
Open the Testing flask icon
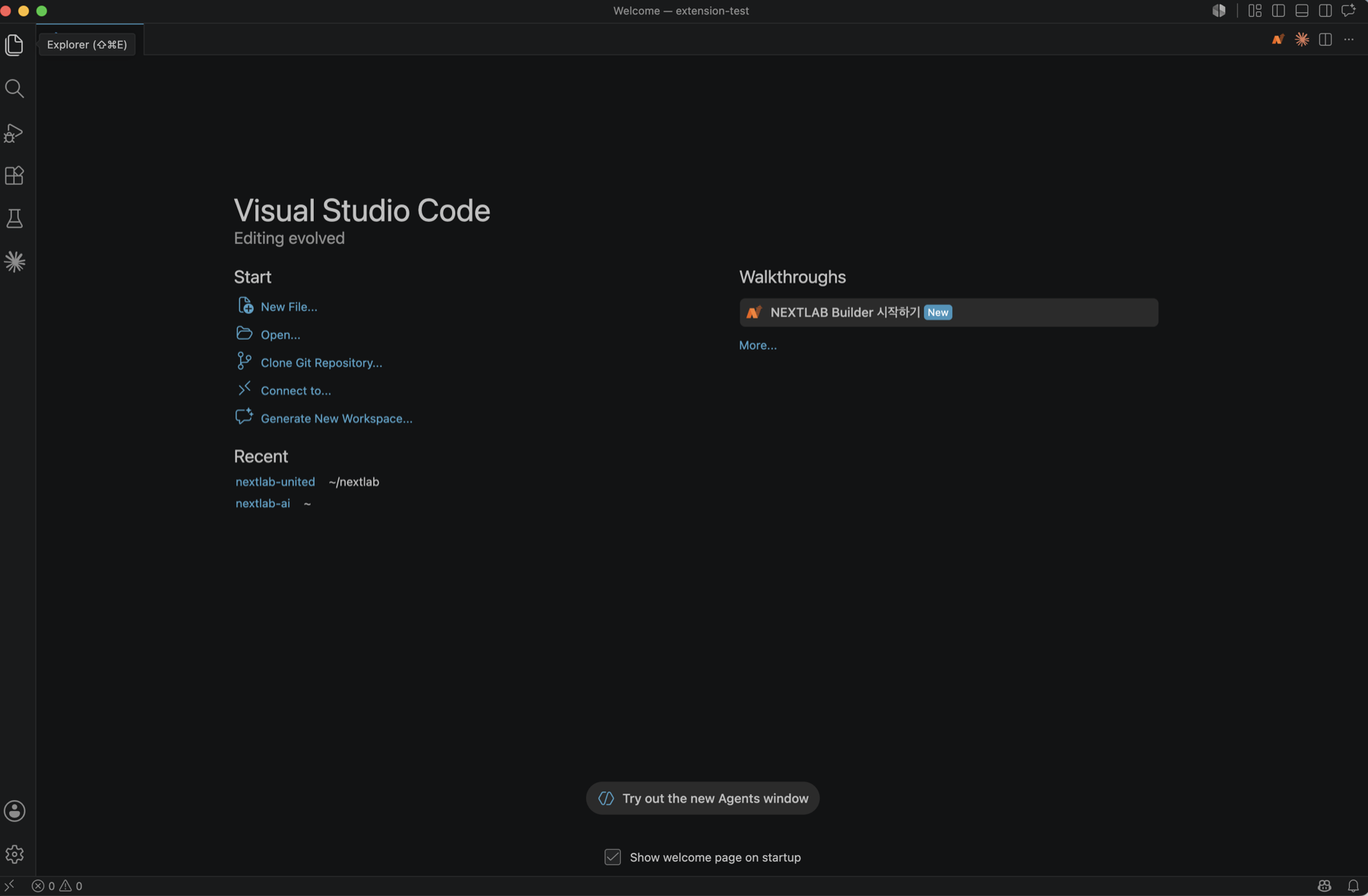coord(14,219)
